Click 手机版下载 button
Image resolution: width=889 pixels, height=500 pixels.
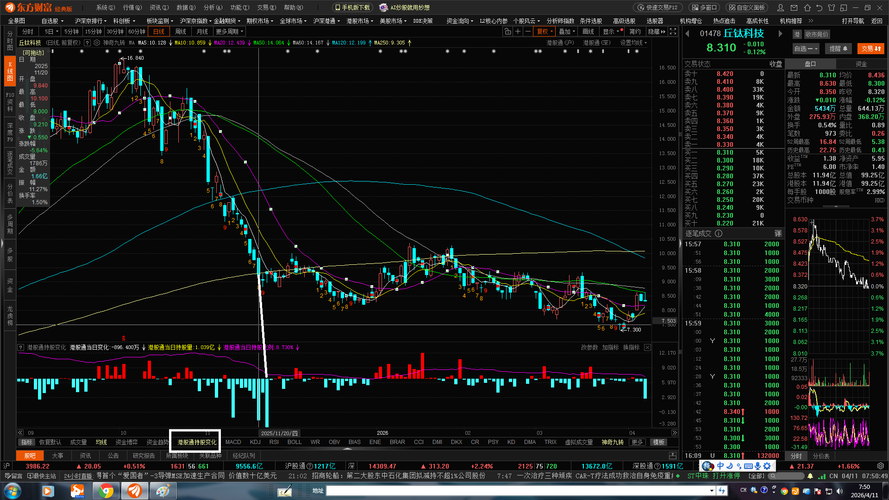point(352,8)
